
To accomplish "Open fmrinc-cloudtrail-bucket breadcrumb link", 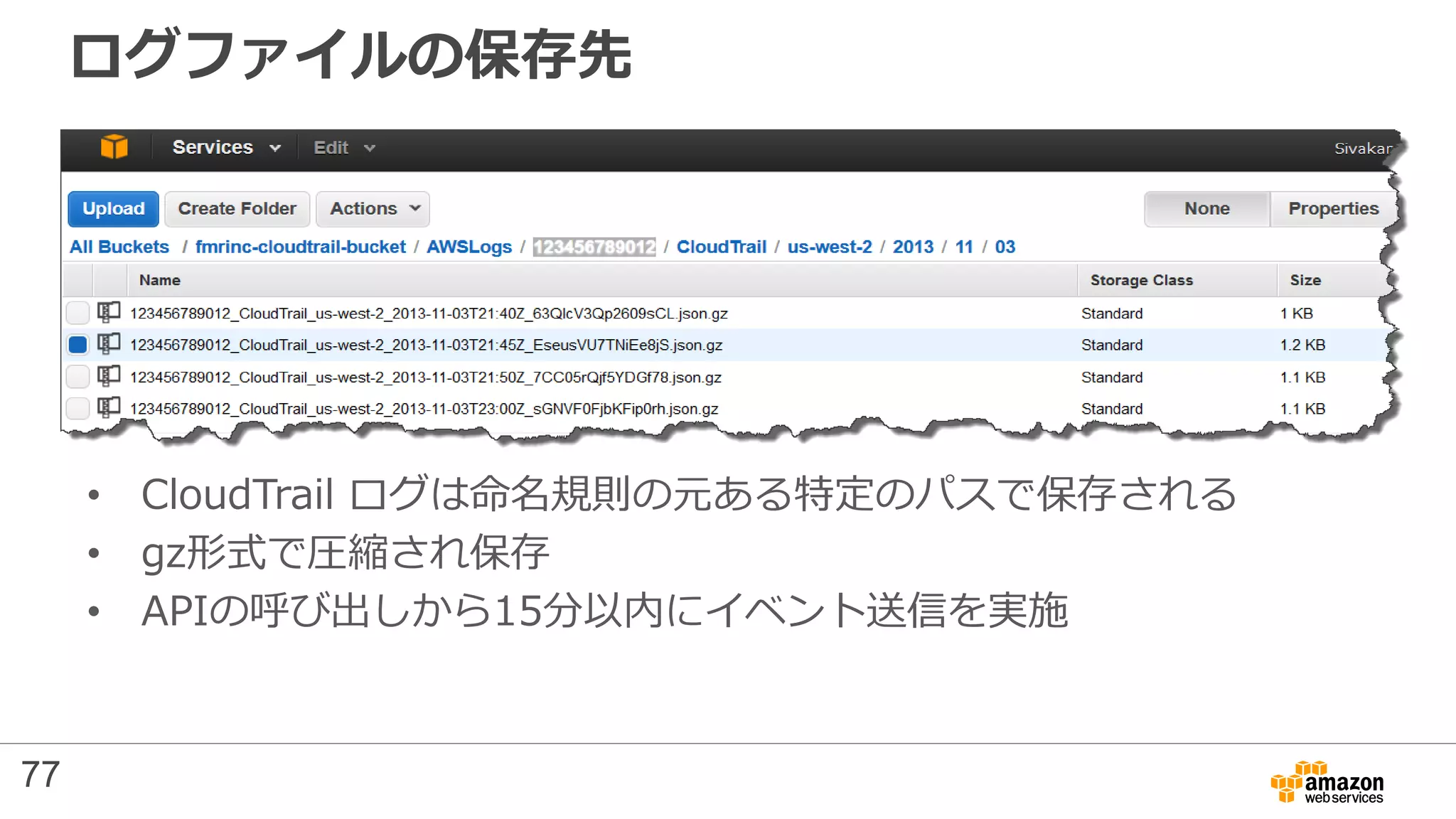I will 301,247.
